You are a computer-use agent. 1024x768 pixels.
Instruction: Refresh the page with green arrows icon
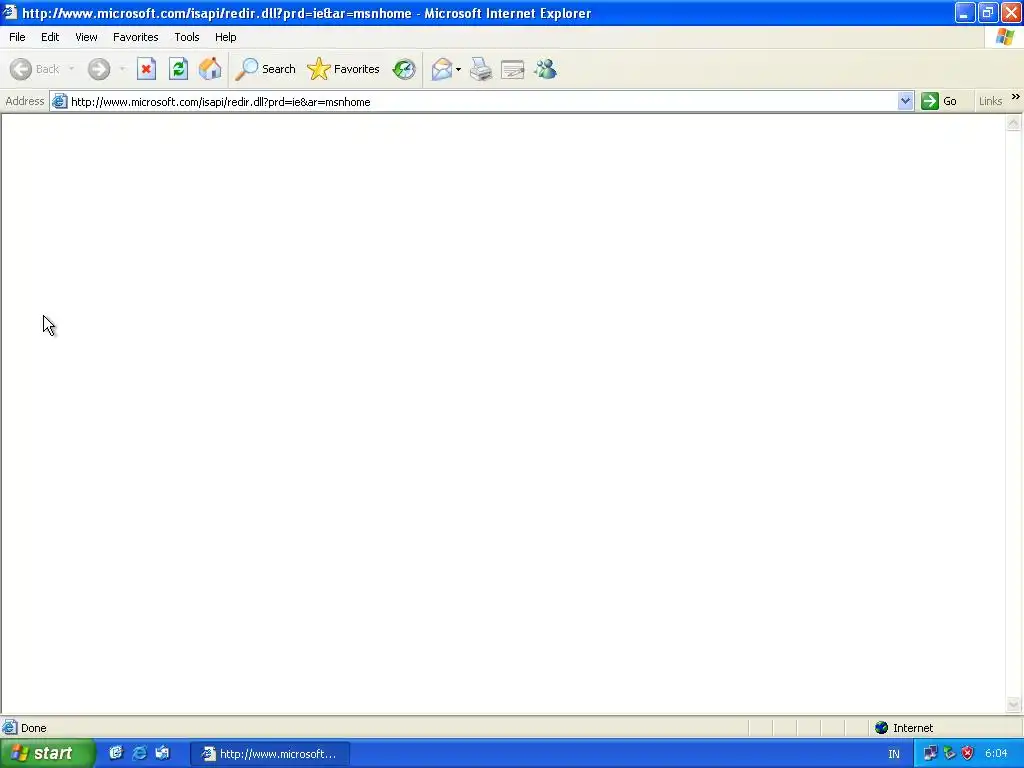tap(178, 69)
